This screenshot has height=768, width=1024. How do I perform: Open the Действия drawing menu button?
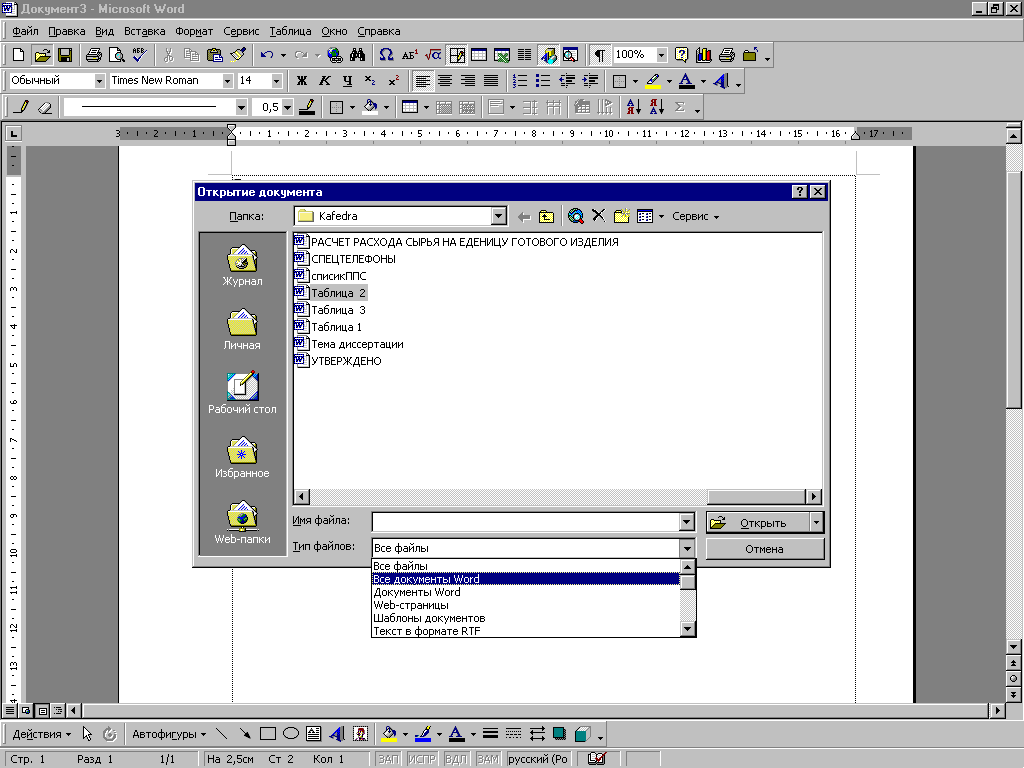[41, 734]
